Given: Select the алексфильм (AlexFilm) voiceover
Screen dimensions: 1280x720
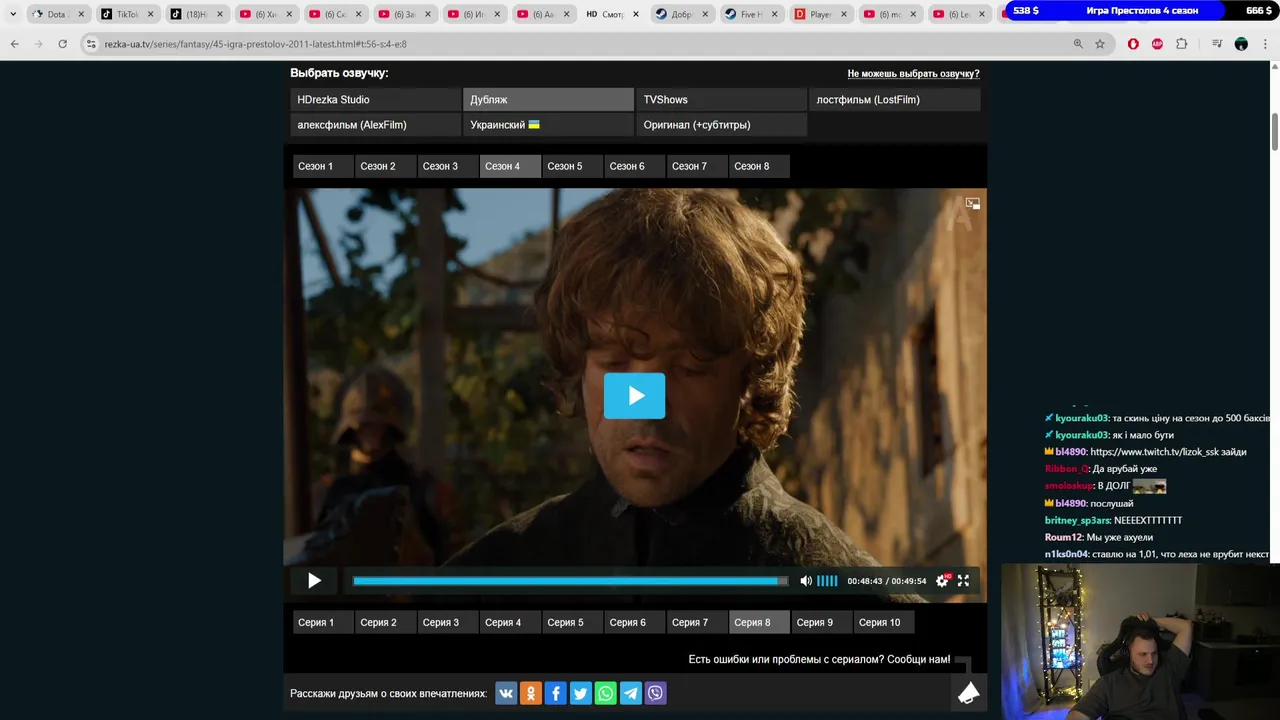Looking at the screenshot, I should pyautogui.click(x=375, y=125).
